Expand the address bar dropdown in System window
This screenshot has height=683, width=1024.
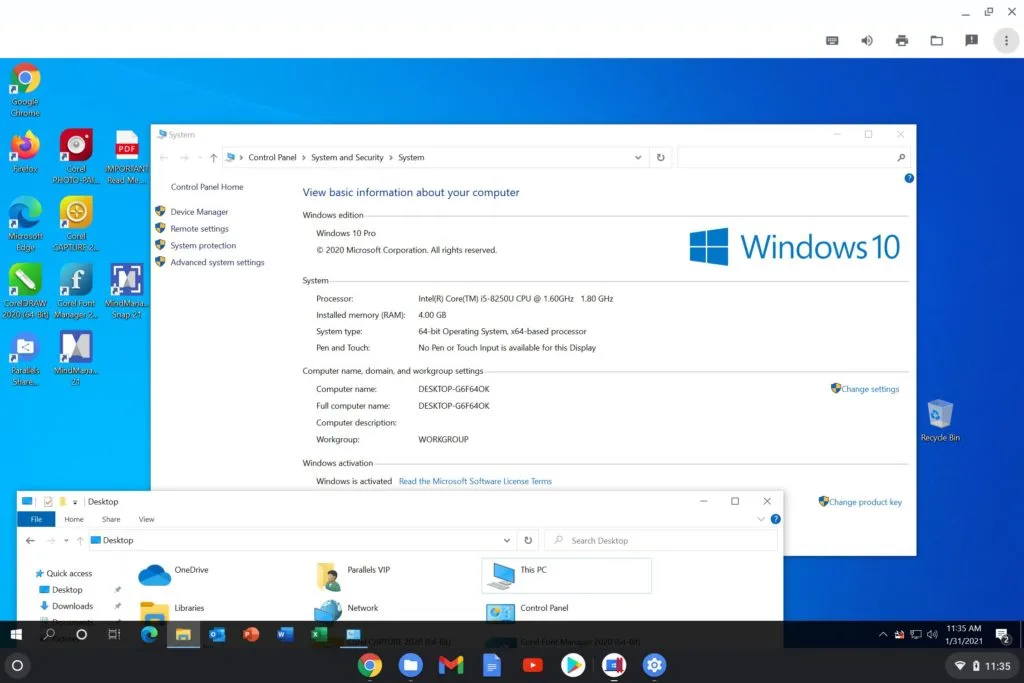pos(638,157)
